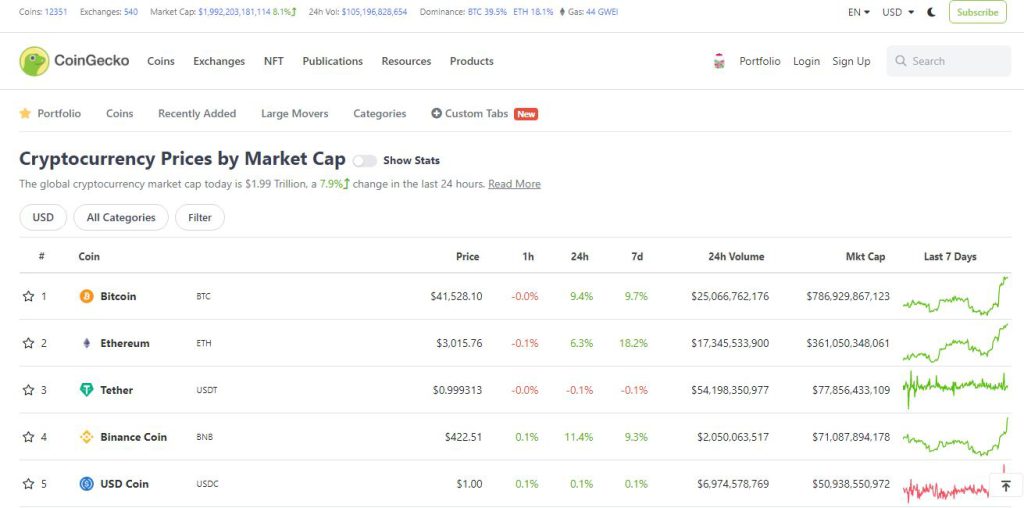
Task: Click the Read More link
Action: (515, 184)
